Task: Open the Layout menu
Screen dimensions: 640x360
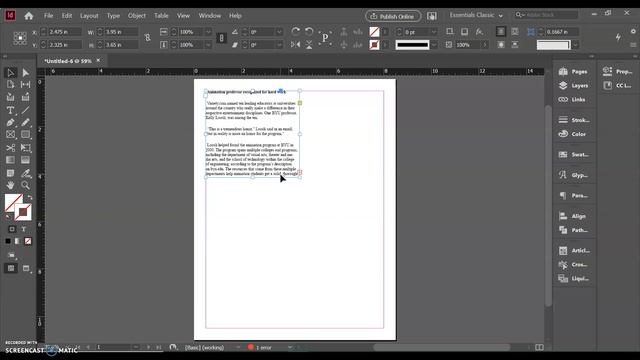Action: point(89,16)
